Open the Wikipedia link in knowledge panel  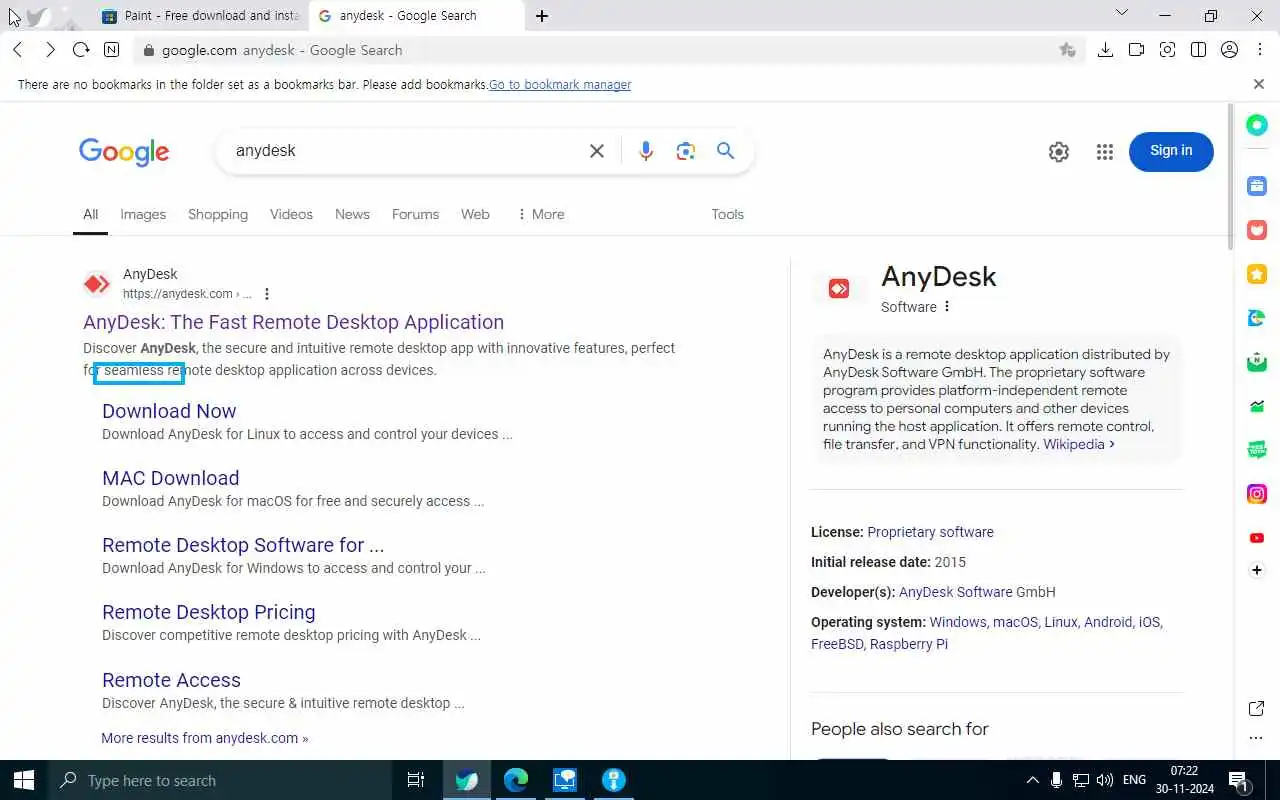[1078, 444]
